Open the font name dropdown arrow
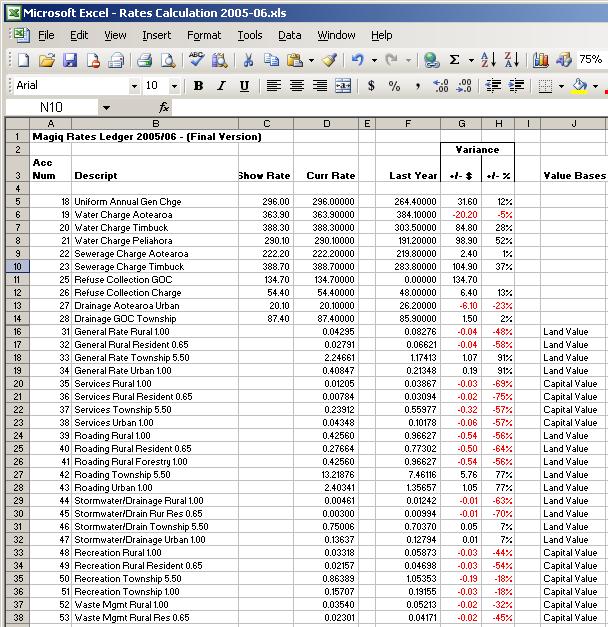Image resolution: width=608 pixels, height=627 pixels. 134,86
